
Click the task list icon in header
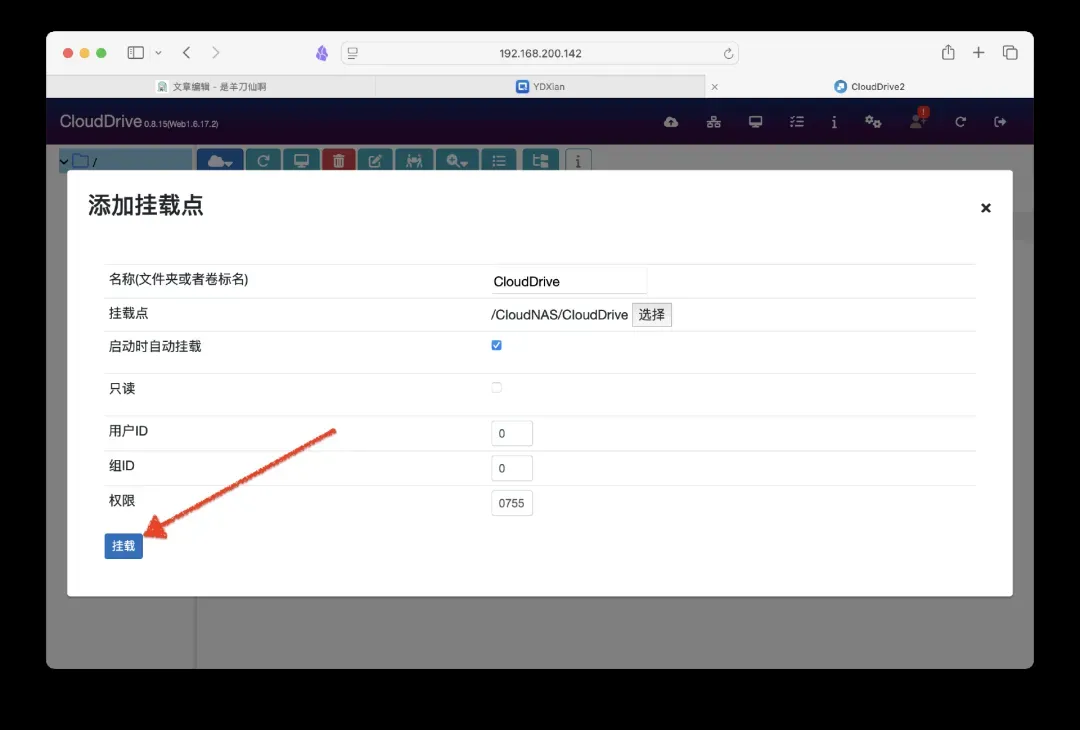[796, 122]
